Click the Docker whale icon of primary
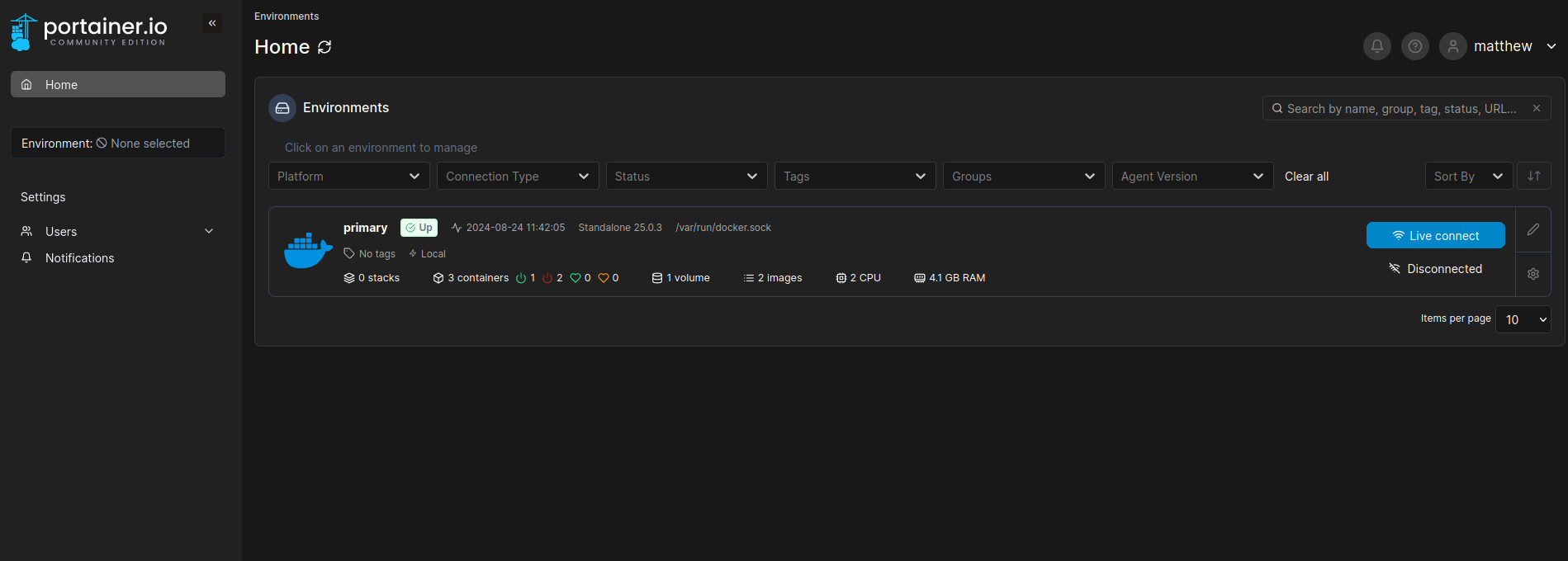Viewport: 1568px width, 561px height. point(308,251)
